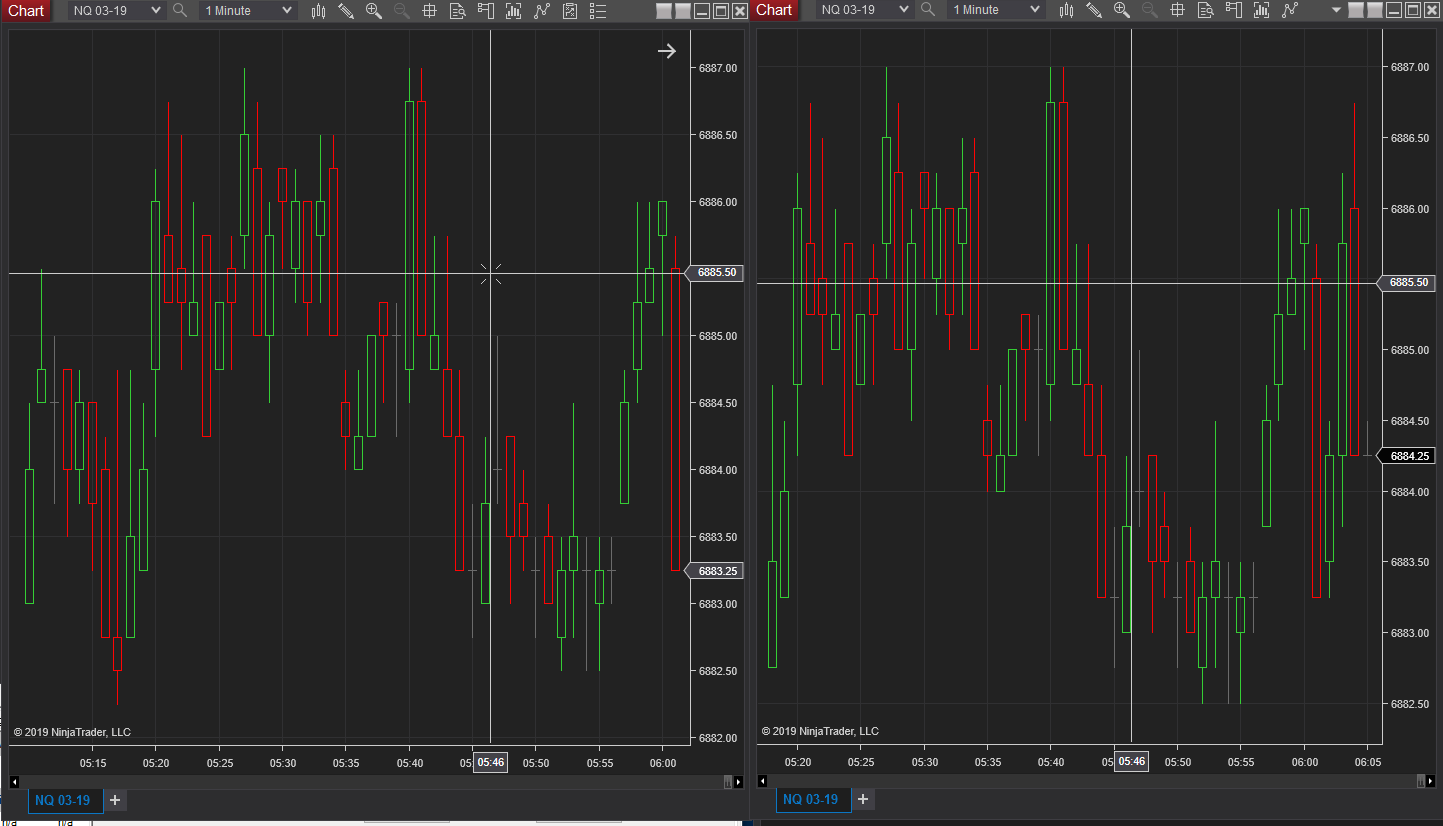Open instrument search in the left chart

pyautogui.click(x=180, y=10)
